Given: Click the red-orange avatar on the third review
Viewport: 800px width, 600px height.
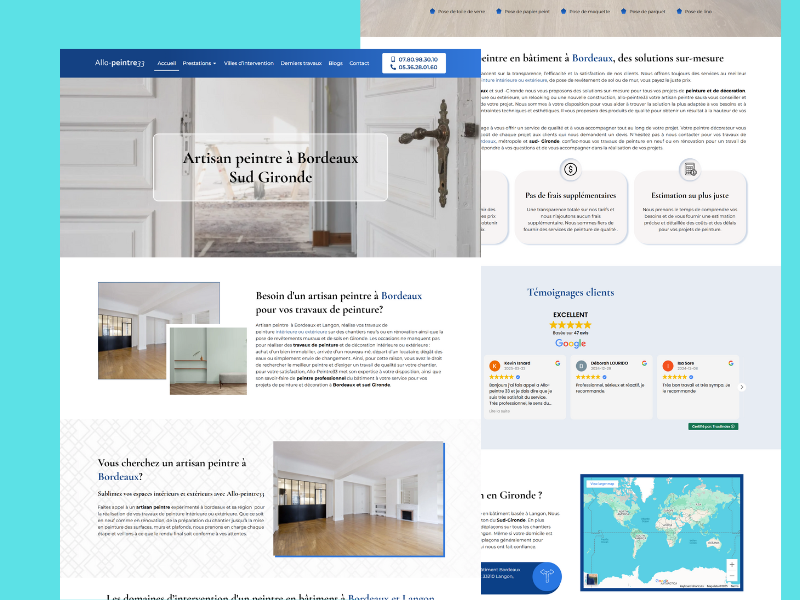Looking at the screenshot, I should tap(668, 366).
